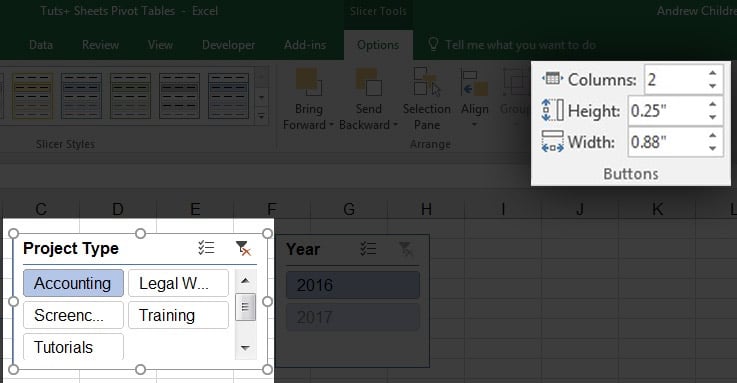Decrease the Columns count stepper

point(713,86)
